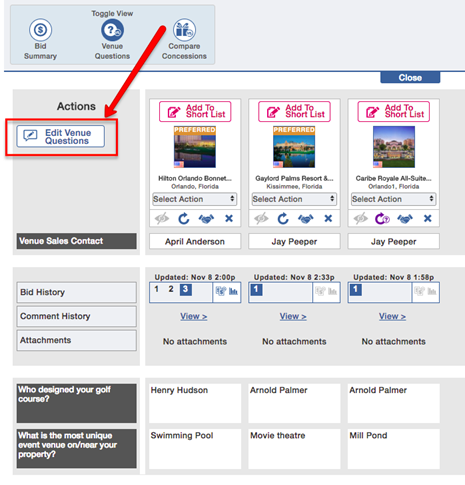
Task: Switch to Bid Summary view
Action: 40,39
